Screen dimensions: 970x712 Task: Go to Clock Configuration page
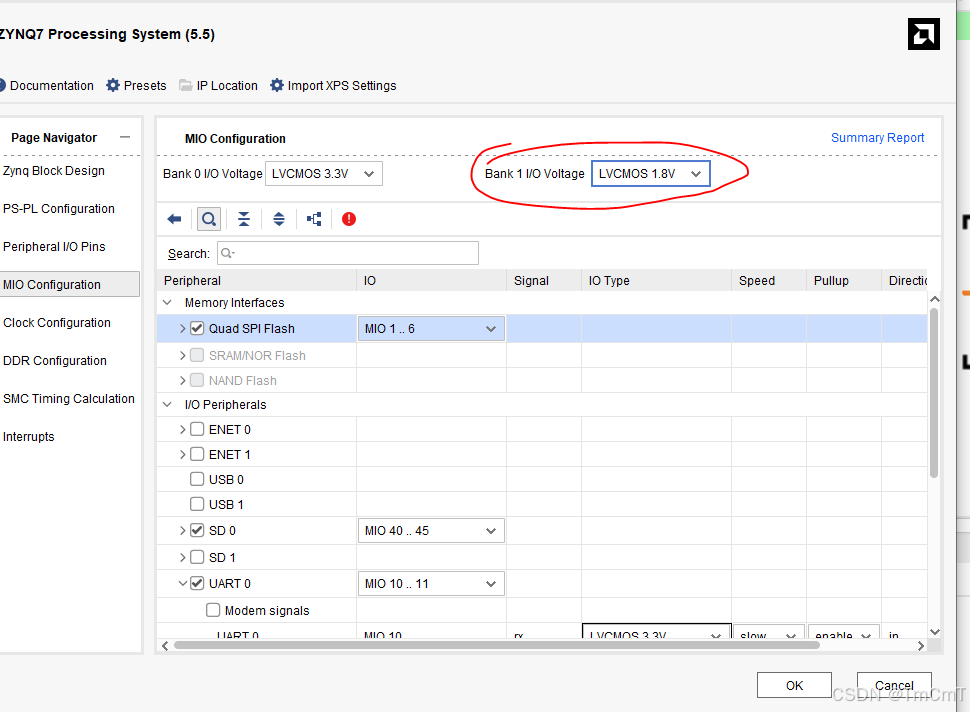click(57, 323)
